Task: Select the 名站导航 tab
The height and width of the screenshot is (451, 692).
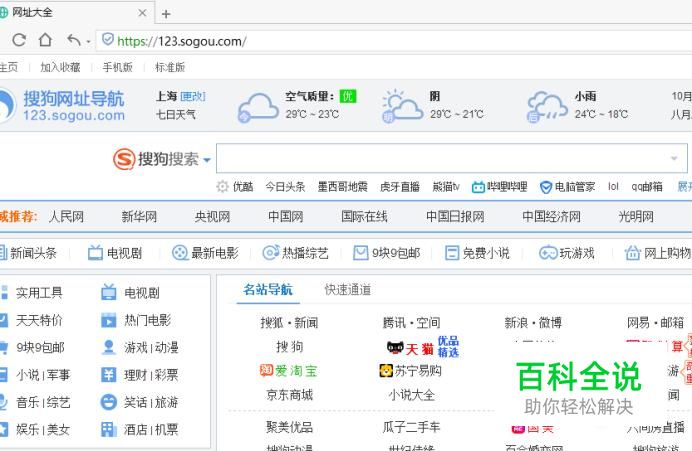Action: click(x=268, y=290)
